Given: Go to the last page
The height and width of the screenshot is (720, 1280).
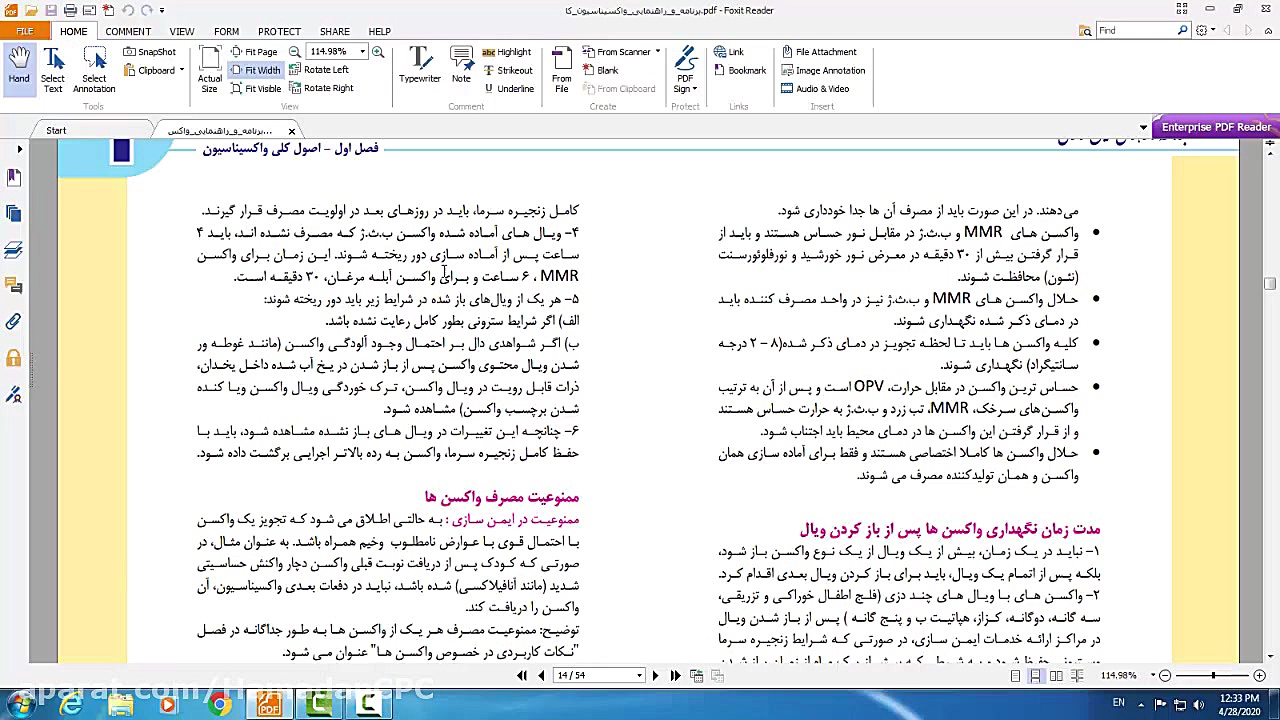Looking at the screenshot, I should pos(675,676).
